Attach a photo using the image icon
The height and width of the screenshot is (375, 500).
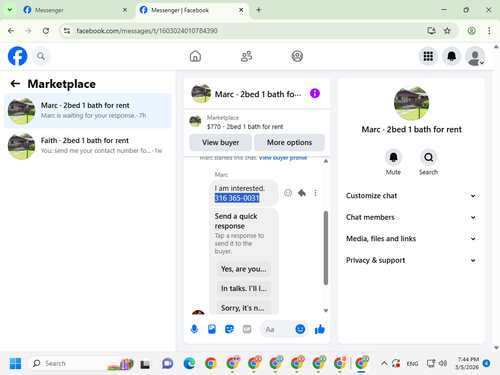212,329
